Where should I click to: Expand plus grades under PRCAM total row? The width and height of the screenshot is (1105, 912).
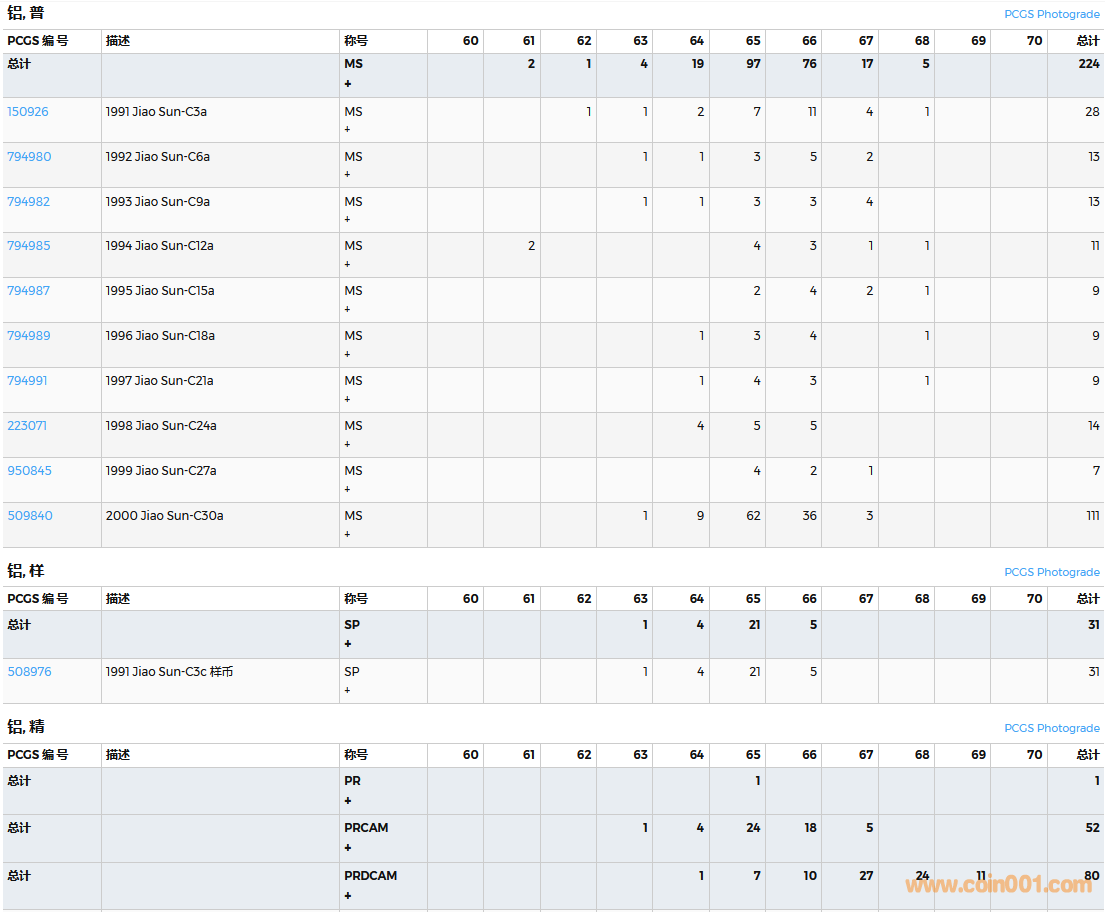tap(348, 848)
